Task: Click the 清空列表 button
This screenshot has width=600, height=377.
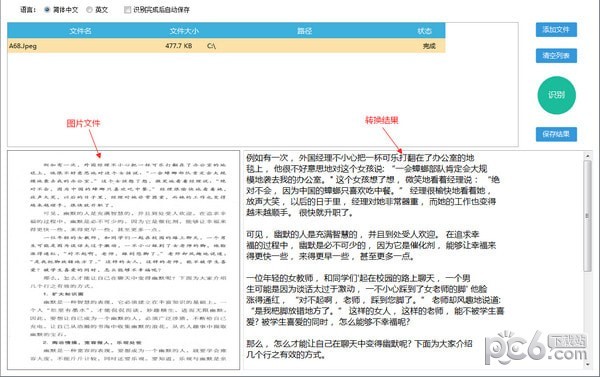Action: click(x=556, y=55)
